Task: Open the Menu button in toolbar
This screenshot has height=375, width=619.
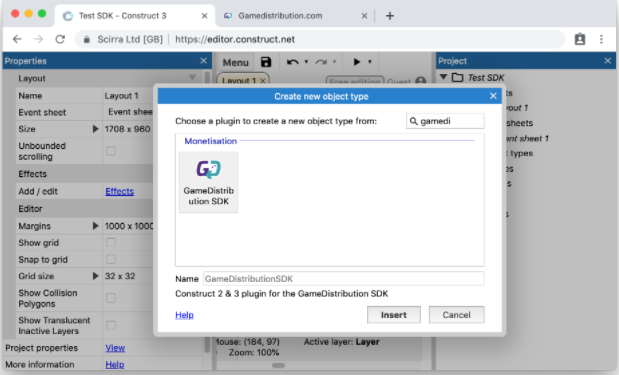Action: (235, 62)
